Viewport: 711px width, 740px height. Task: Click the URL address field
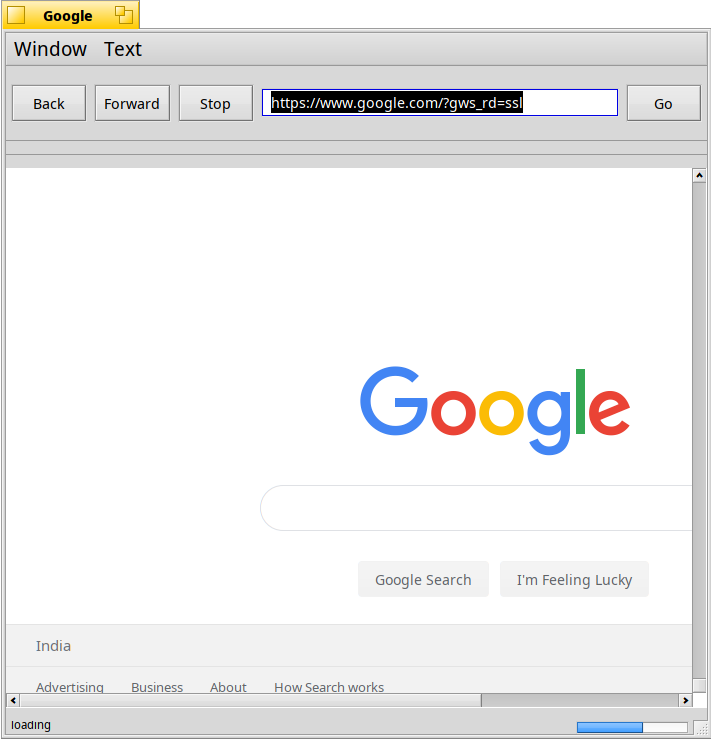440,102
